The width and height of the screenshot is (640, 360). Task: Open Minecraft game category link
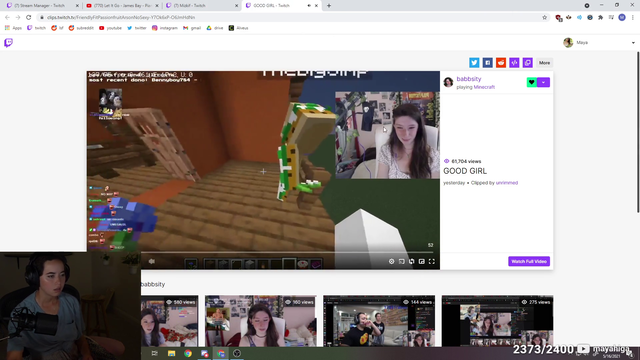point(484,87)
